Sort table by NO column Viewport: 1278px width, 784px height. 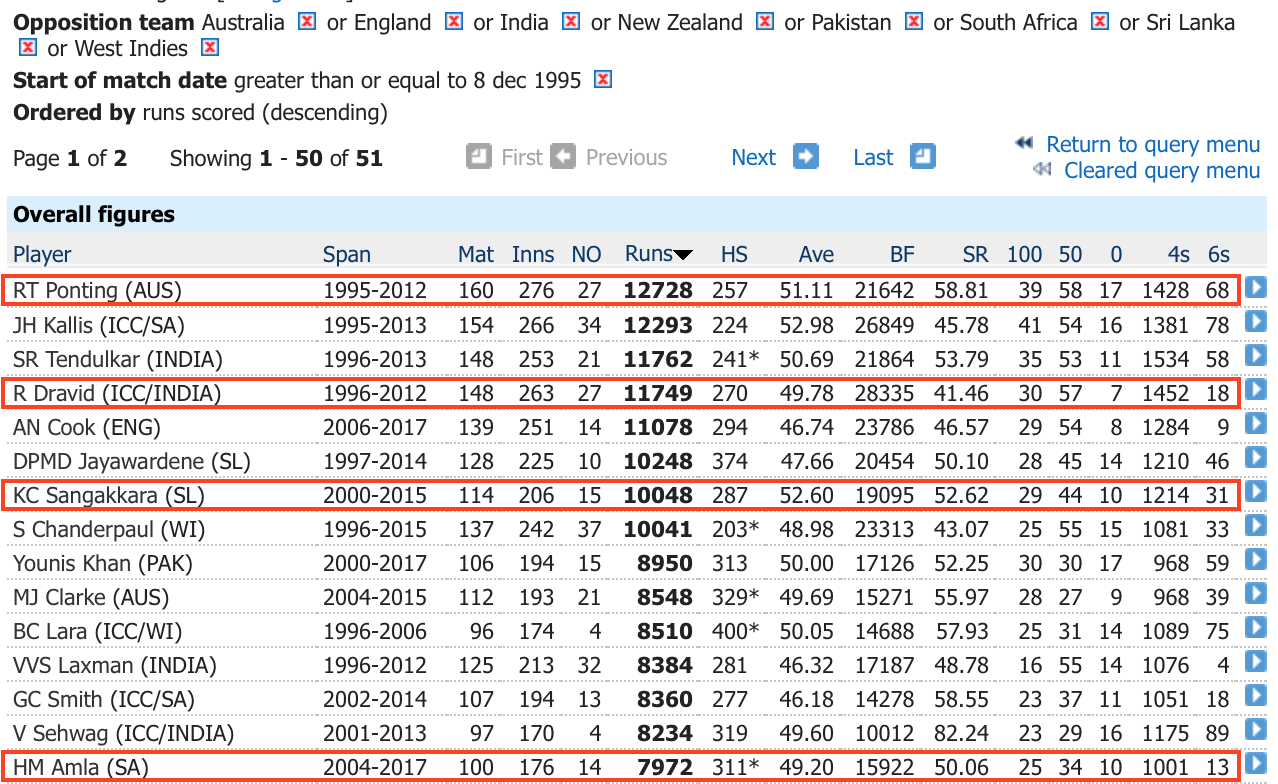click(586, 254)
